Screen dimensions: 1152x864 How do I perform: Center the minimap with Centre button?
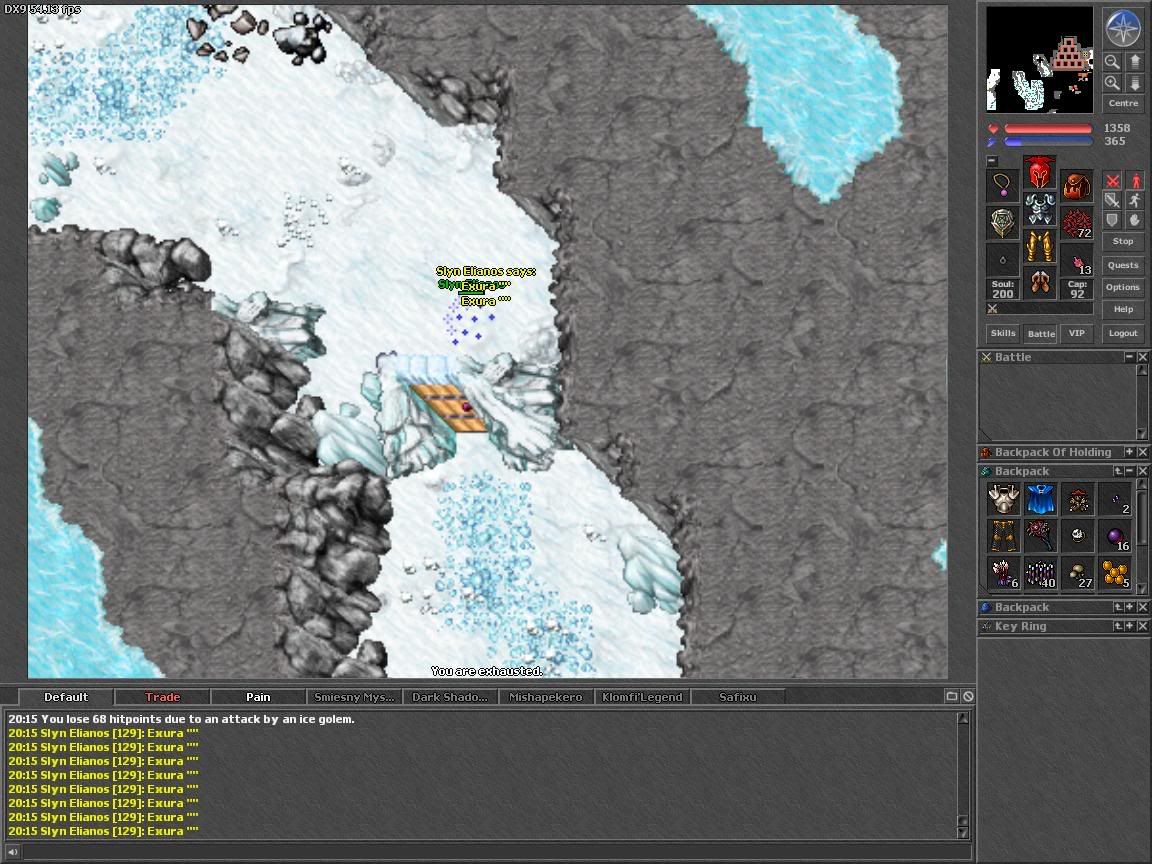click(1123, 104)
